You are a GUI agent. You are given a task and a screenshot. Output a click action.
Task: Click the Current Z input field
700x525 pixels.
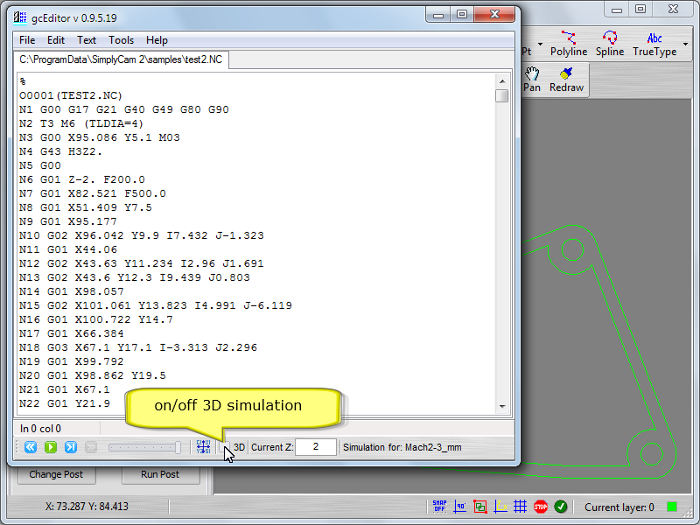pyautogui.click(x=316, y=447)
